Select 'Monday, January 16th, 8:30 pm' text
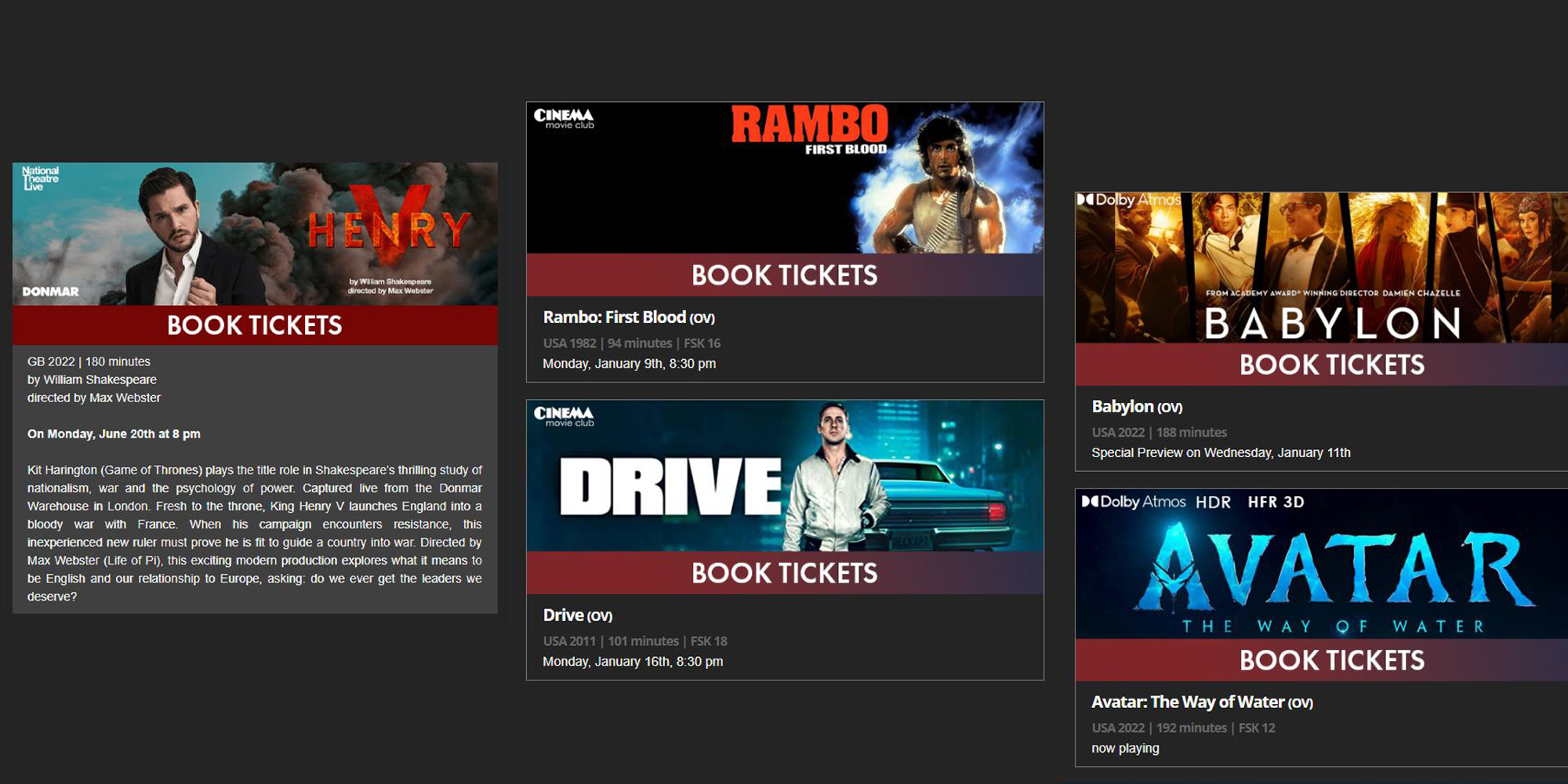The image size is (1568, 784). pyautogui.click(x=633, y=662)
